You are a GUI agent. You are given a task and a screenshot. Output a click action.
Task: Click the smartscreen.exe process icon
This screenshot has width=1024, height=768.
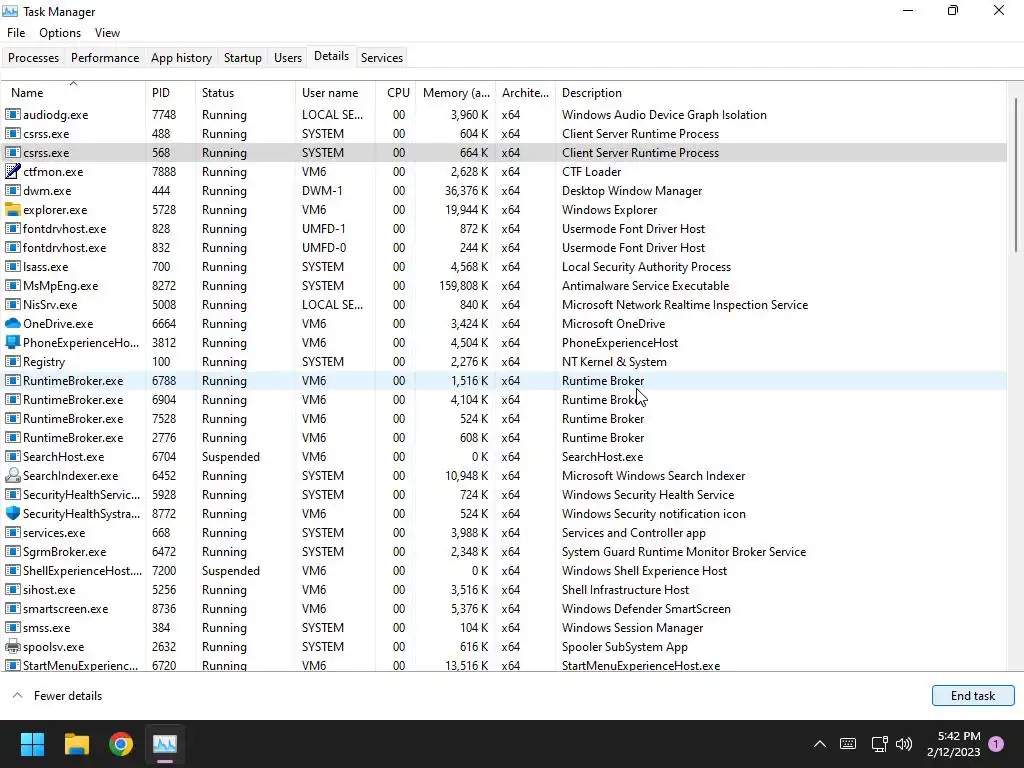(x=12, y=609)
